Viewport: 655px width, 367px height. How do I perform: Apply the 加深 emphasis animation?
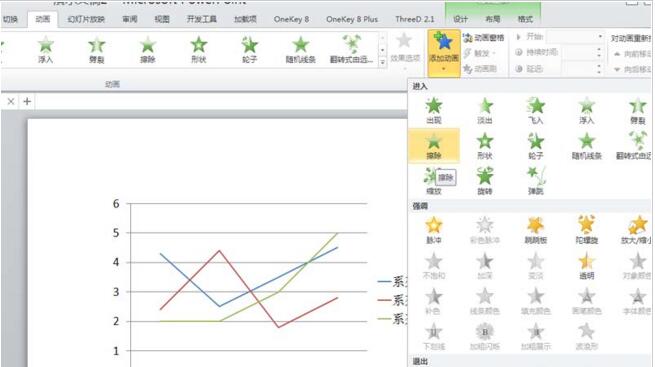click(485, 266)
